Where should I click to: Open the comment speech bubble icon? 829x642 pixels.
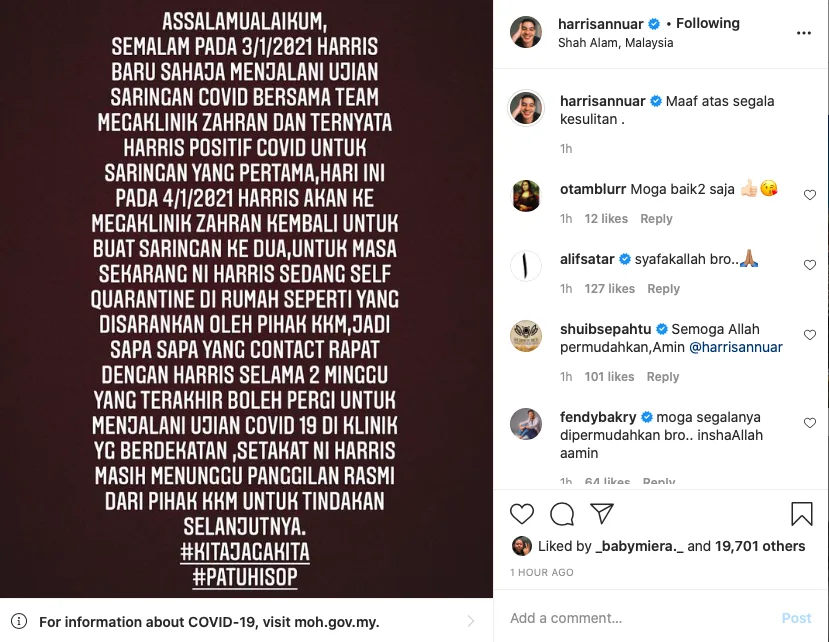(x=562, y=513)
